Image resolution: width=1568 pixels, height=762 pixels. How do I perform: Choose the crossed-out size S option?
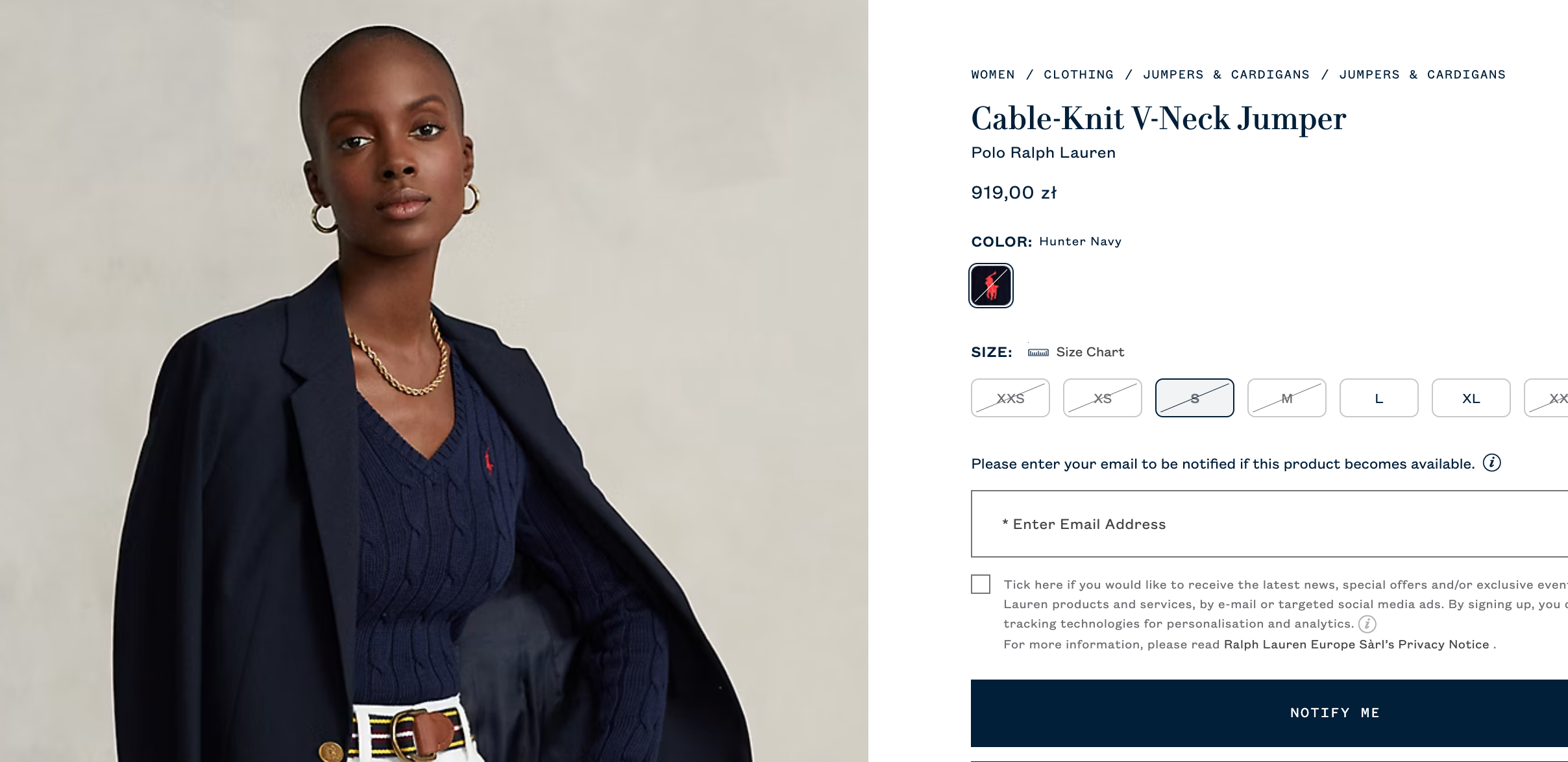pyautogui.click(x=1195, y=398)
